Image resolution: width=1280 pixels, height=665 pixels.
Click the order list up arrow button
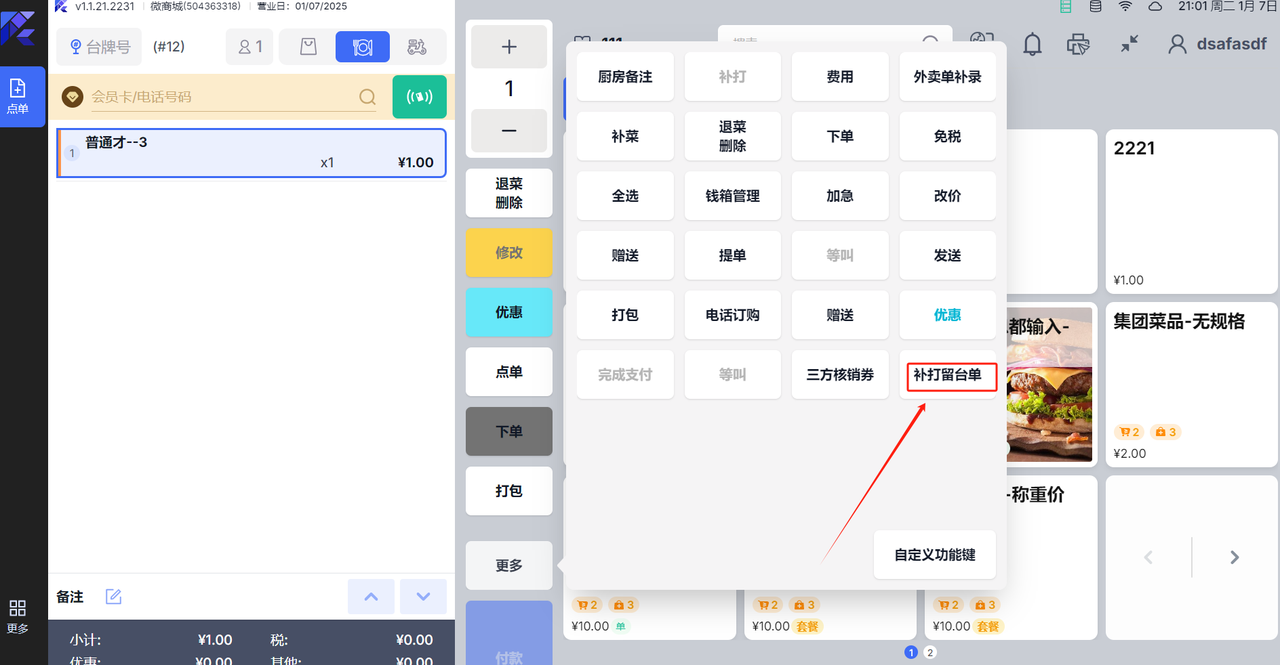click(371, 597)
